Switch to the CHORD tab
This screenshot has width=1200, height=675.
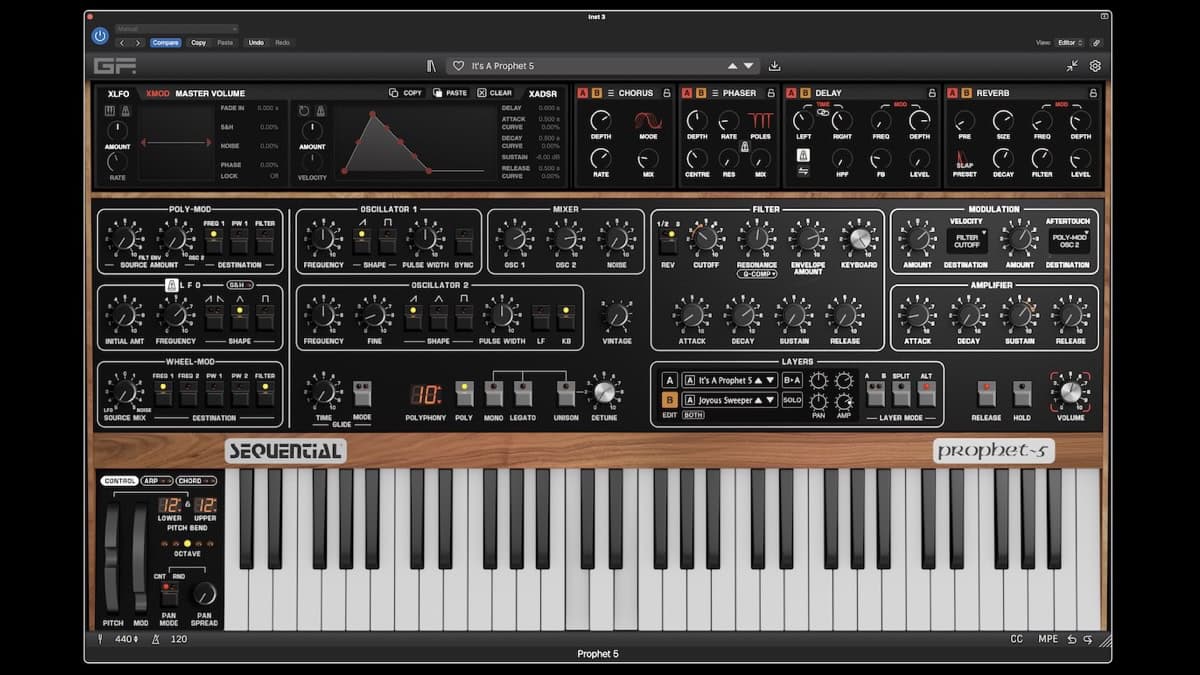(194, 481)
